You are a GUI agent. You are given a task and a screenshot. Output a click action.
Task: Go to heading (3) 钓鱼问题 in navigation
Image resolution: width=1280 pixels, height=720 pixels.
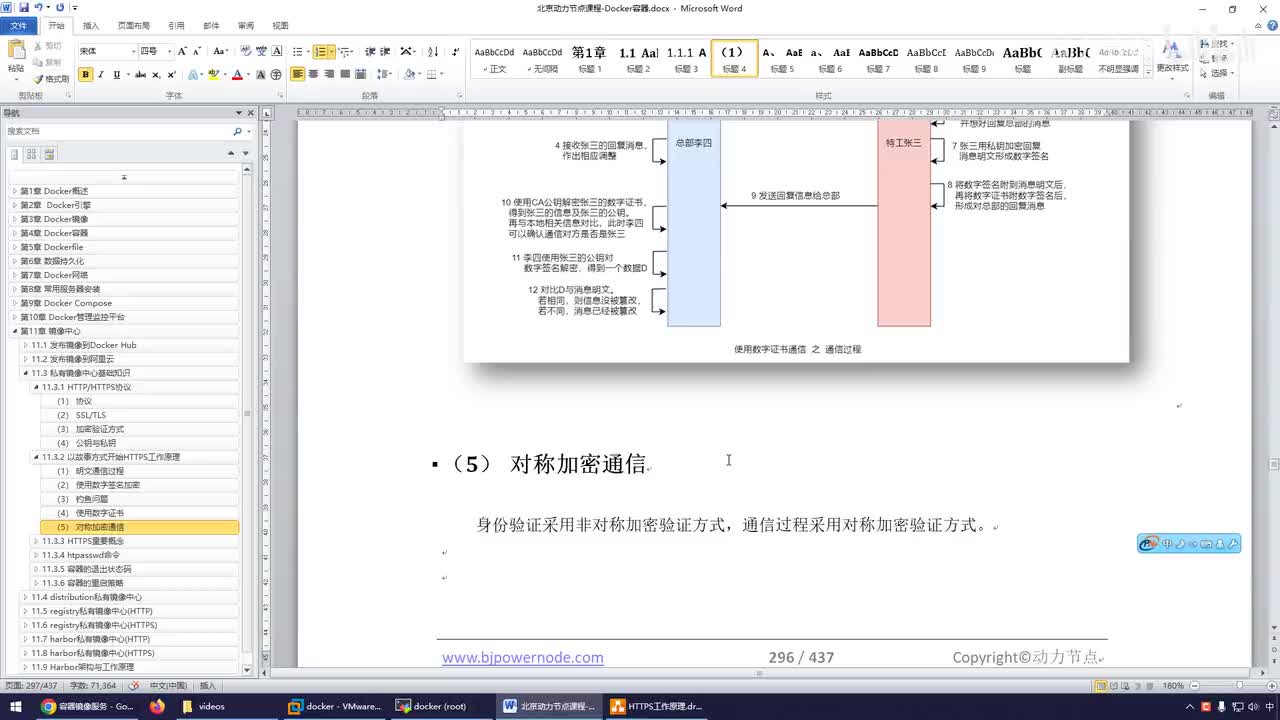point(82,499)
